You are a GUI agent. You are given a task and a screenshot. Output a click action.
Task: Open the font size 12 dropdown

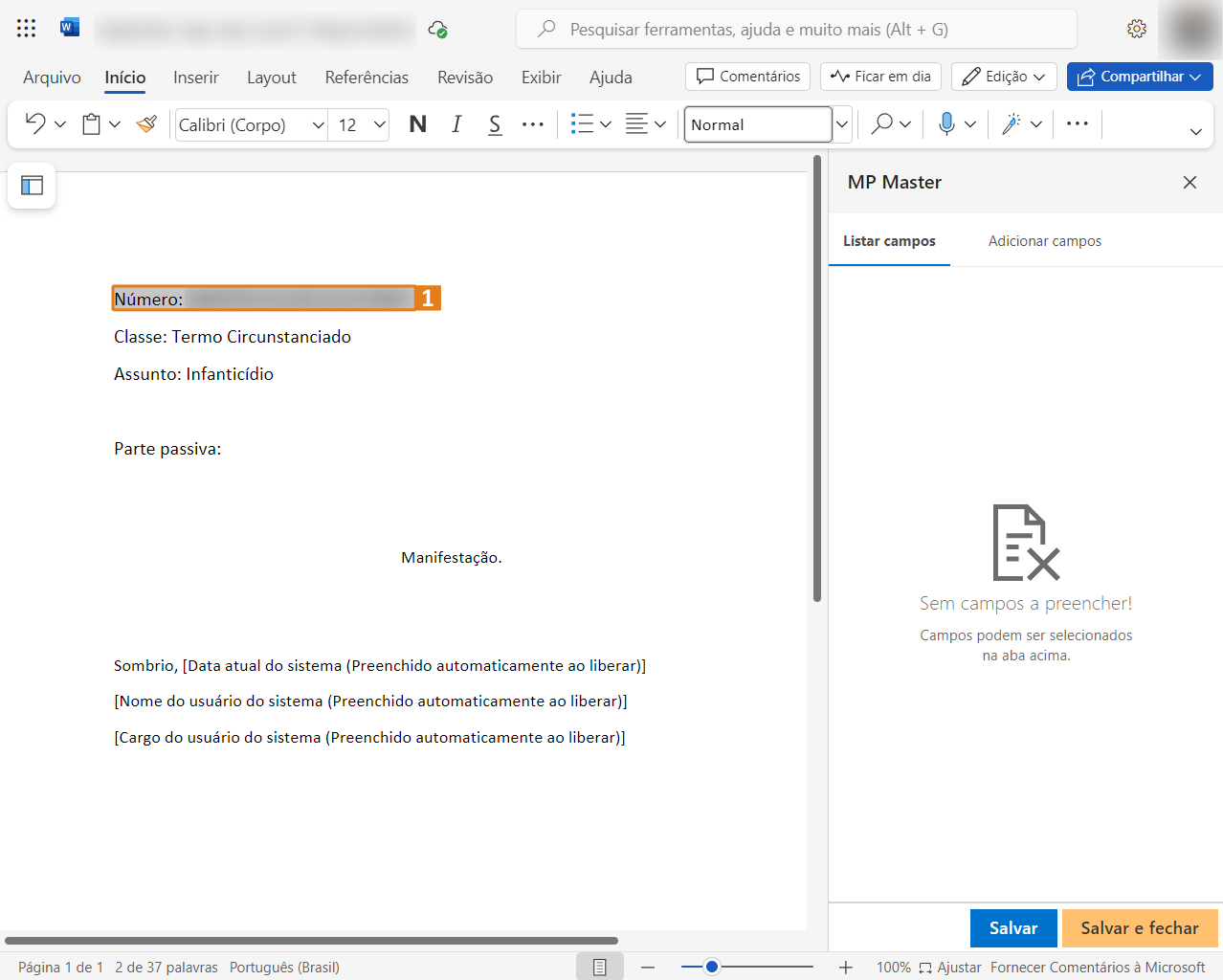click(379, 124)
